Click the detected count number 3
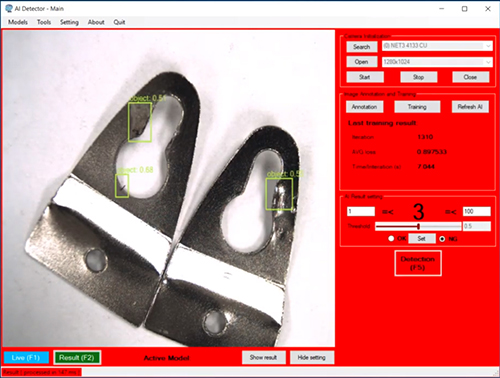The height and width of the screenshot is (378, 500). point(419,212)
